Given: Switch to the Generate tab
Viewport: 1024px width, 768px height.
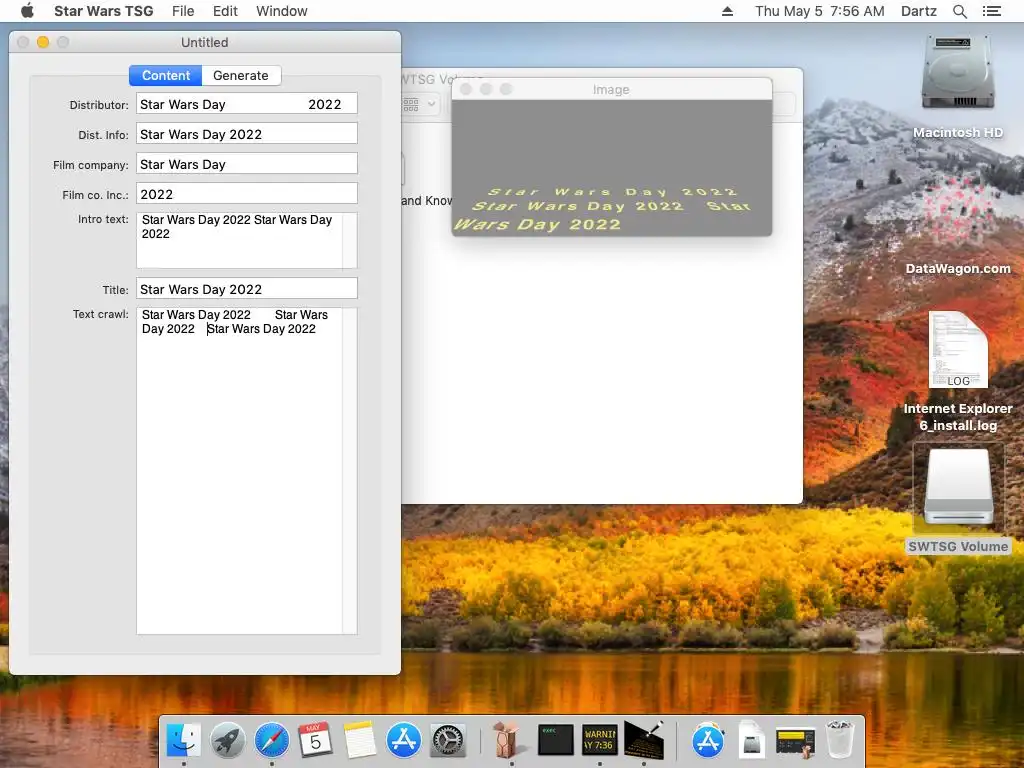Looking at the screenshot, I should 241,76.
